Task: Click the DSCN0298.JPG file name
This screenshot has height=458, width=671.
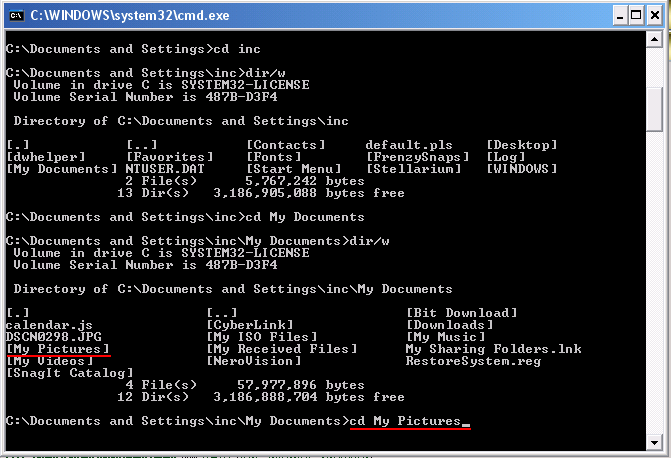Action: [x=54, y=337]
